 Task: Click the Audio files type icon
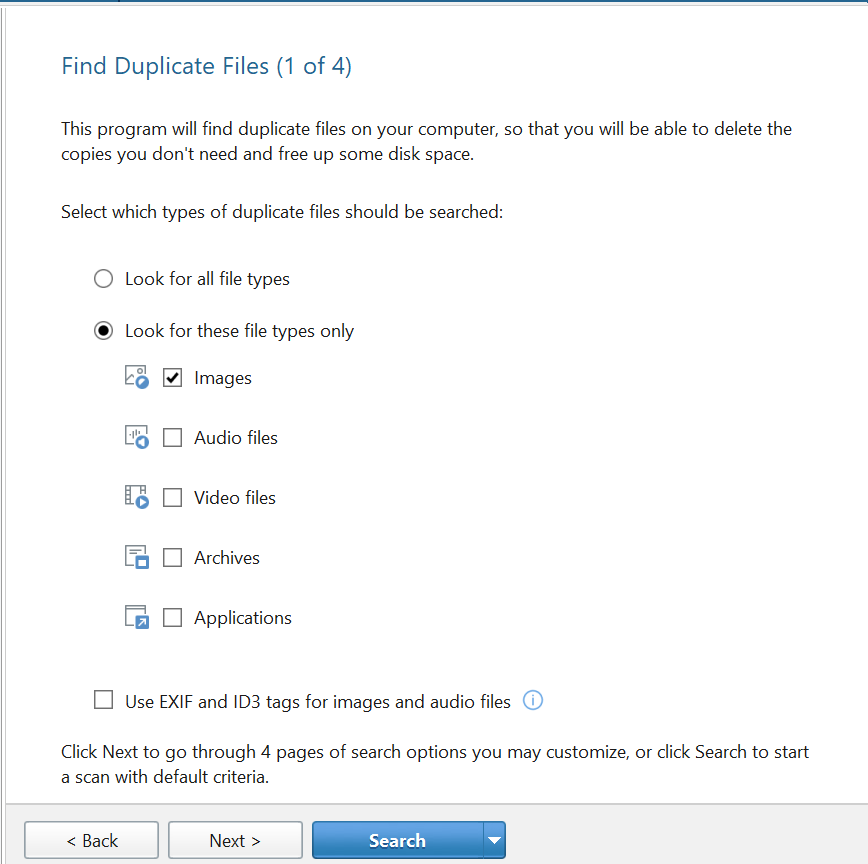pos(137,437)
